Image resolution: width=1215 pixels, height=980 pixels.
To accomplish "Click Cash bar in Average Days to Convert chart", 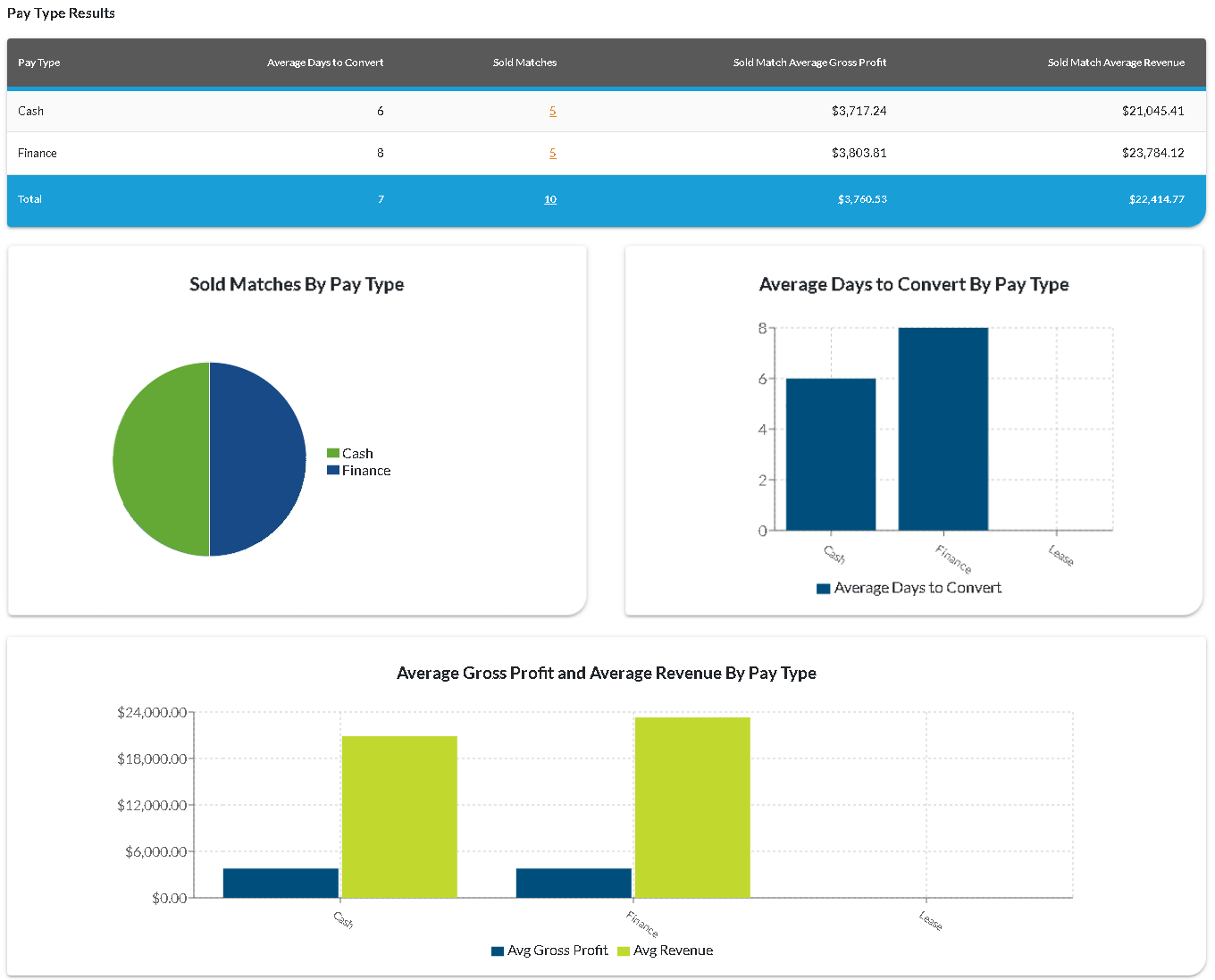I will 831,455.
